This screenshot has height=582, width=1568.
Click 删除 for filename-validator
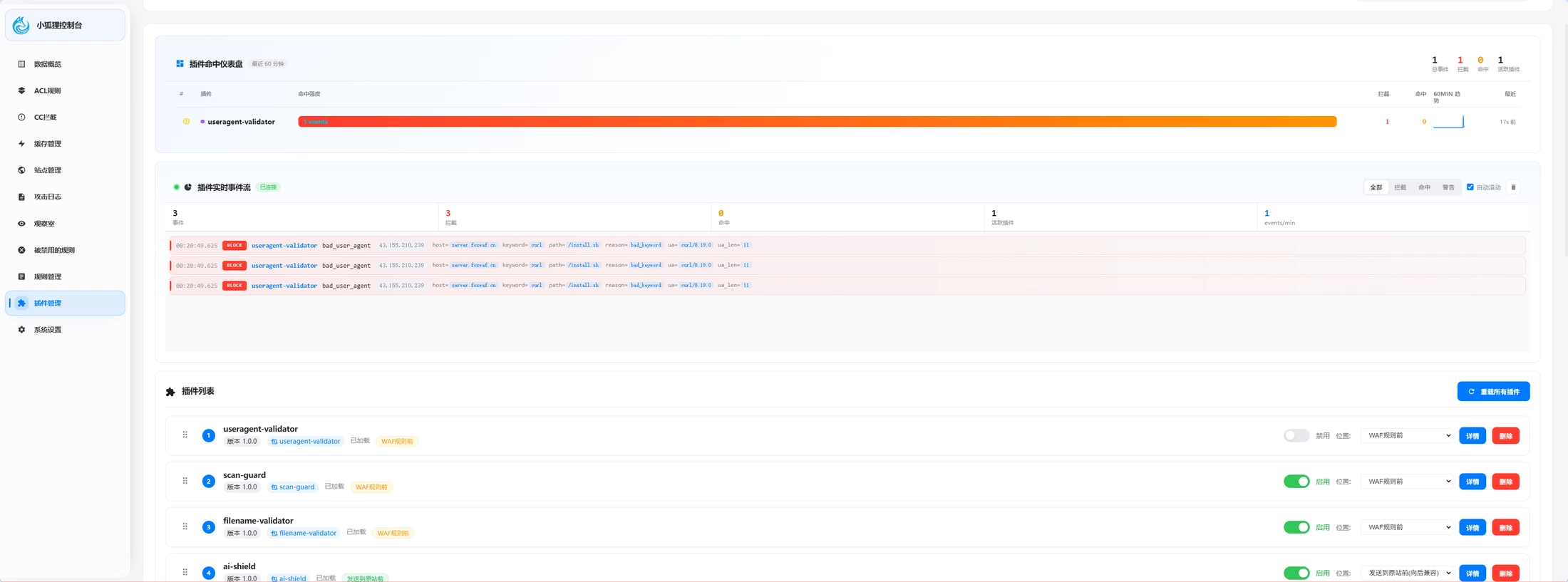1505,528
